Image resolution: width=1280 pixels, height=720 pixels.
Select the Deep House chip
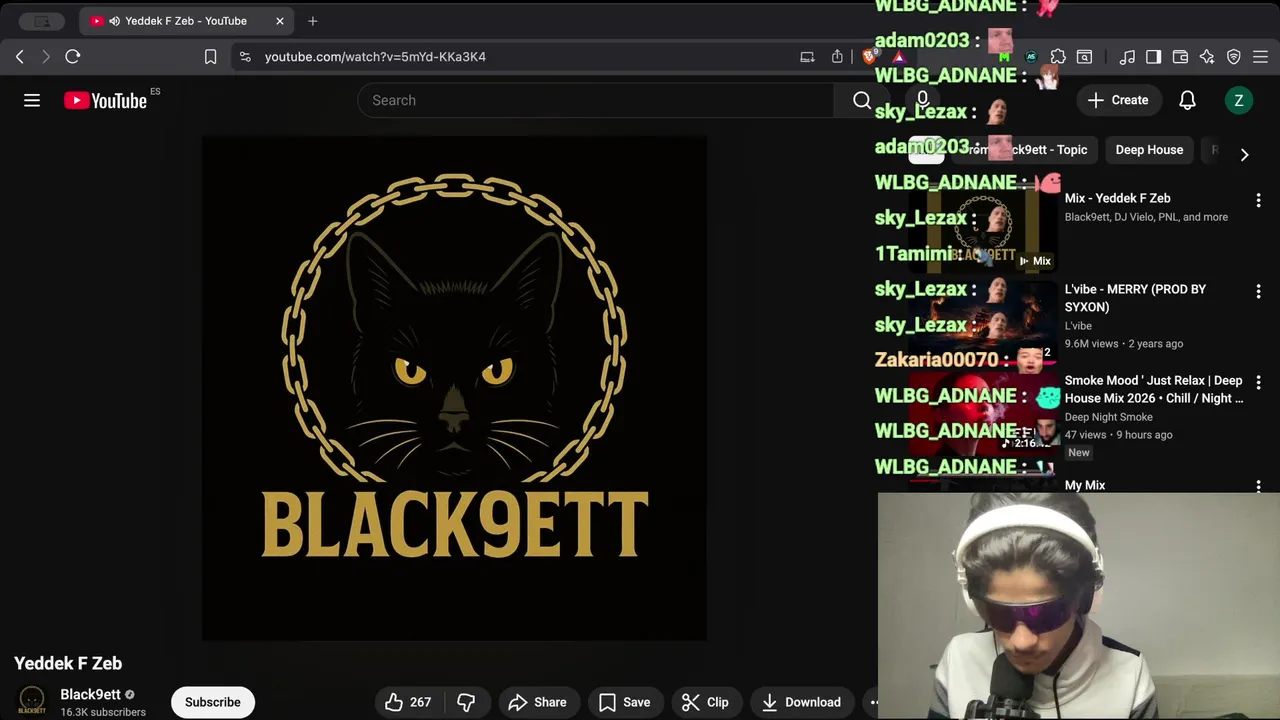[x=1149, y=150]
